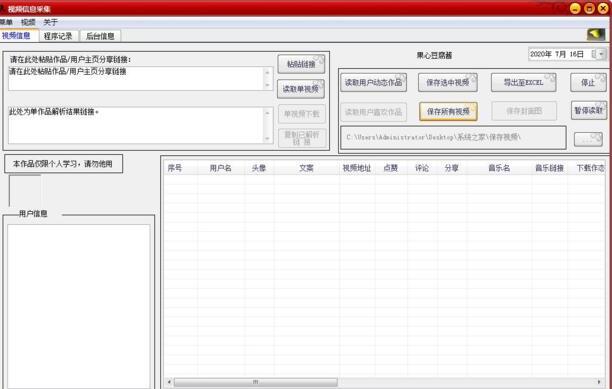Click the greyed 读取用户喜欢作品 button
612x389 pixels.
tap(374, 112)
